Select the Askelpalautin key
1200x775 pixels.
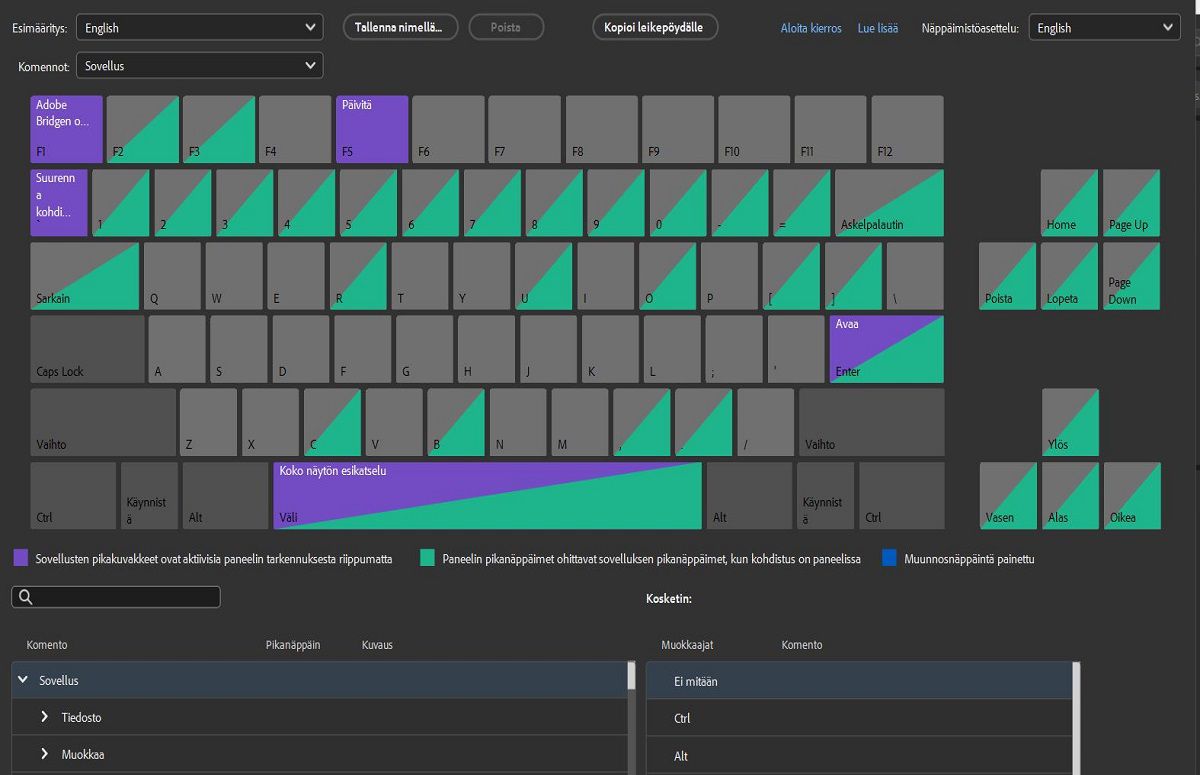click(890, 203)
